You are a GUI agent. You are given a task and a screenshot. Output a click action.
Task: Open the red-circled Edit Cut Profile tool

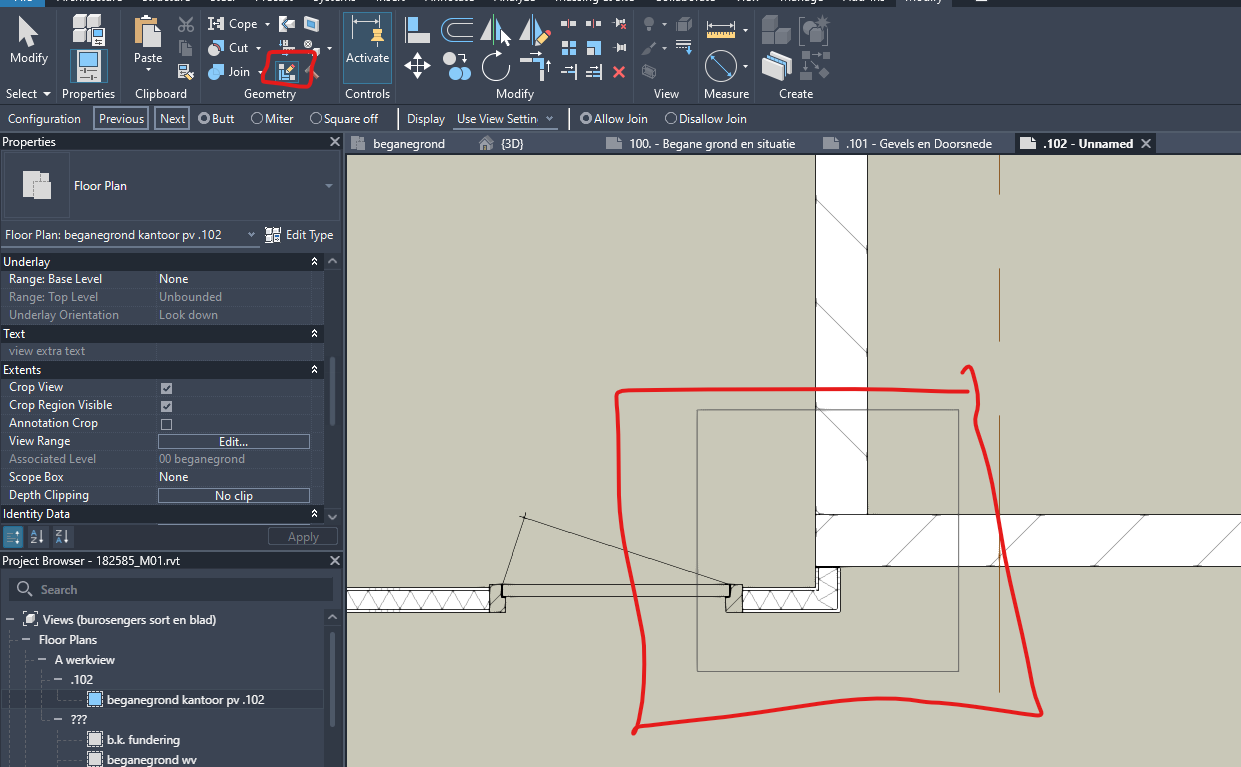288,70
